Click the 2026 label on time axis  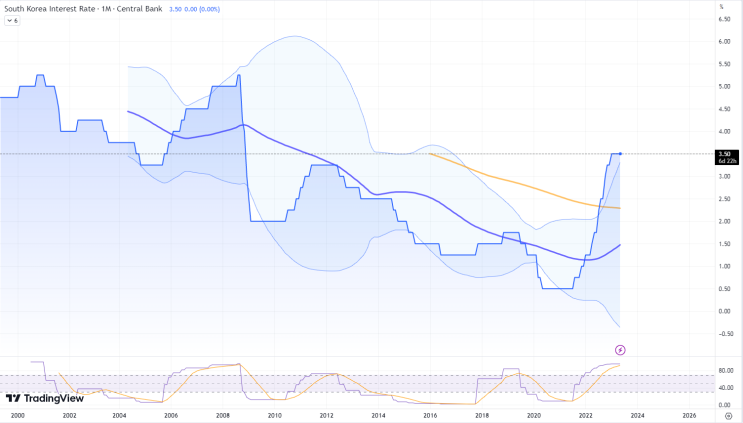pyautogui.click(x=689, y=415)
